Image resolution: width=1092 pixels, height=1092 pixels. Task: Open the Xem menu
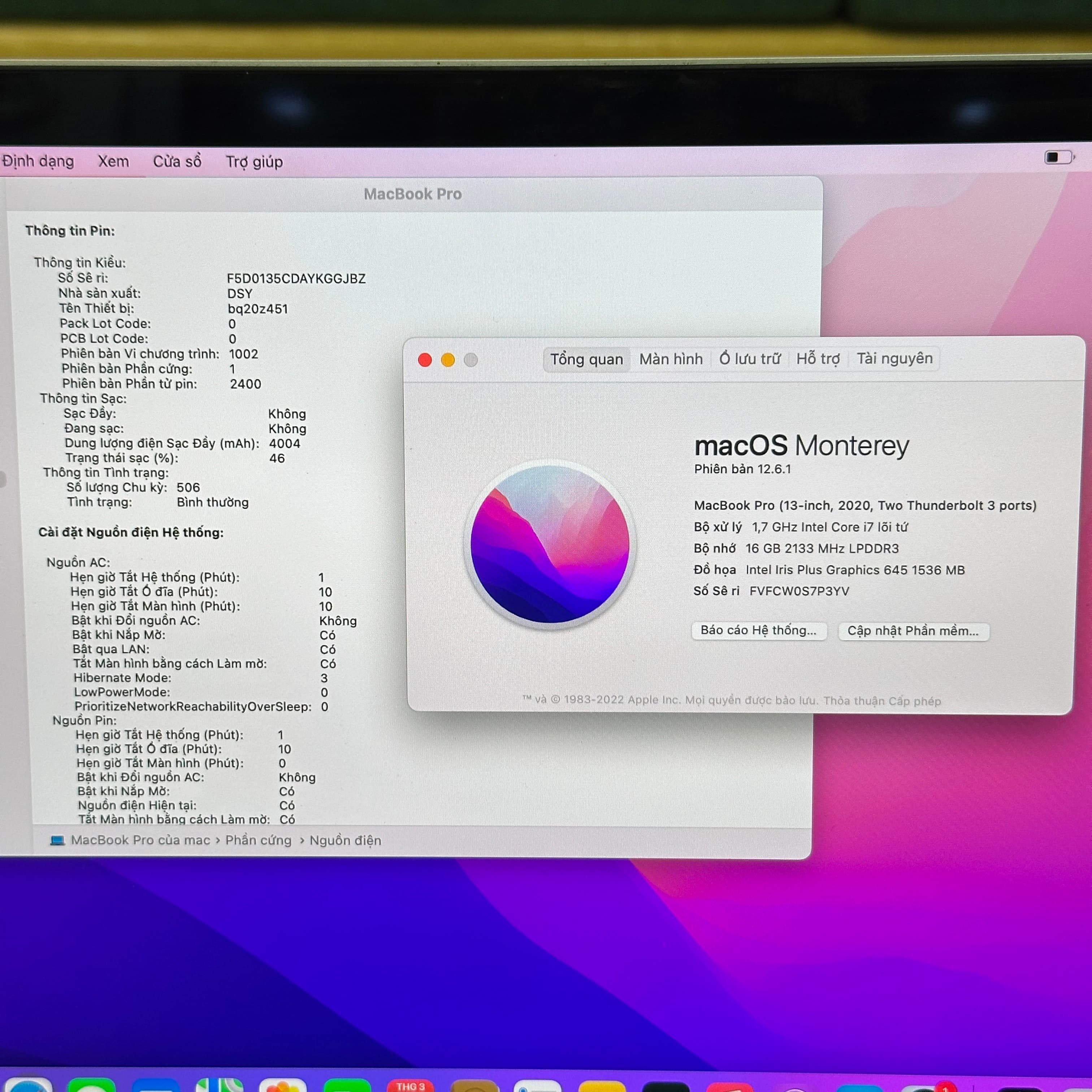pos(114,162)
